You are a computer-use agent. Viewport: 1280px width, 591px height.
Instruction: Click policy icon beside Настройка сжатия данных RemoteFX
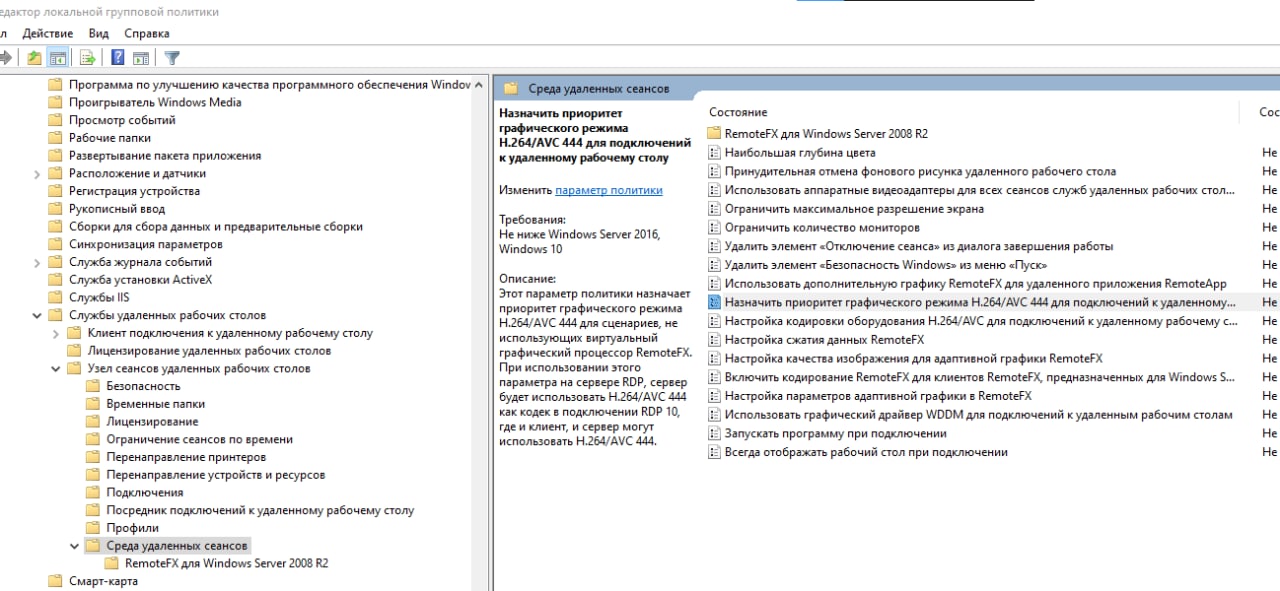click(714, 340)
